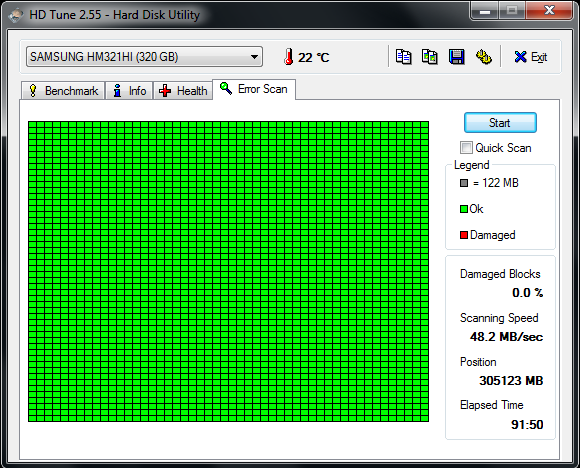Switch to the Health tab
The width and height of the screenshot is (584, 468).
tap(183, 90)
